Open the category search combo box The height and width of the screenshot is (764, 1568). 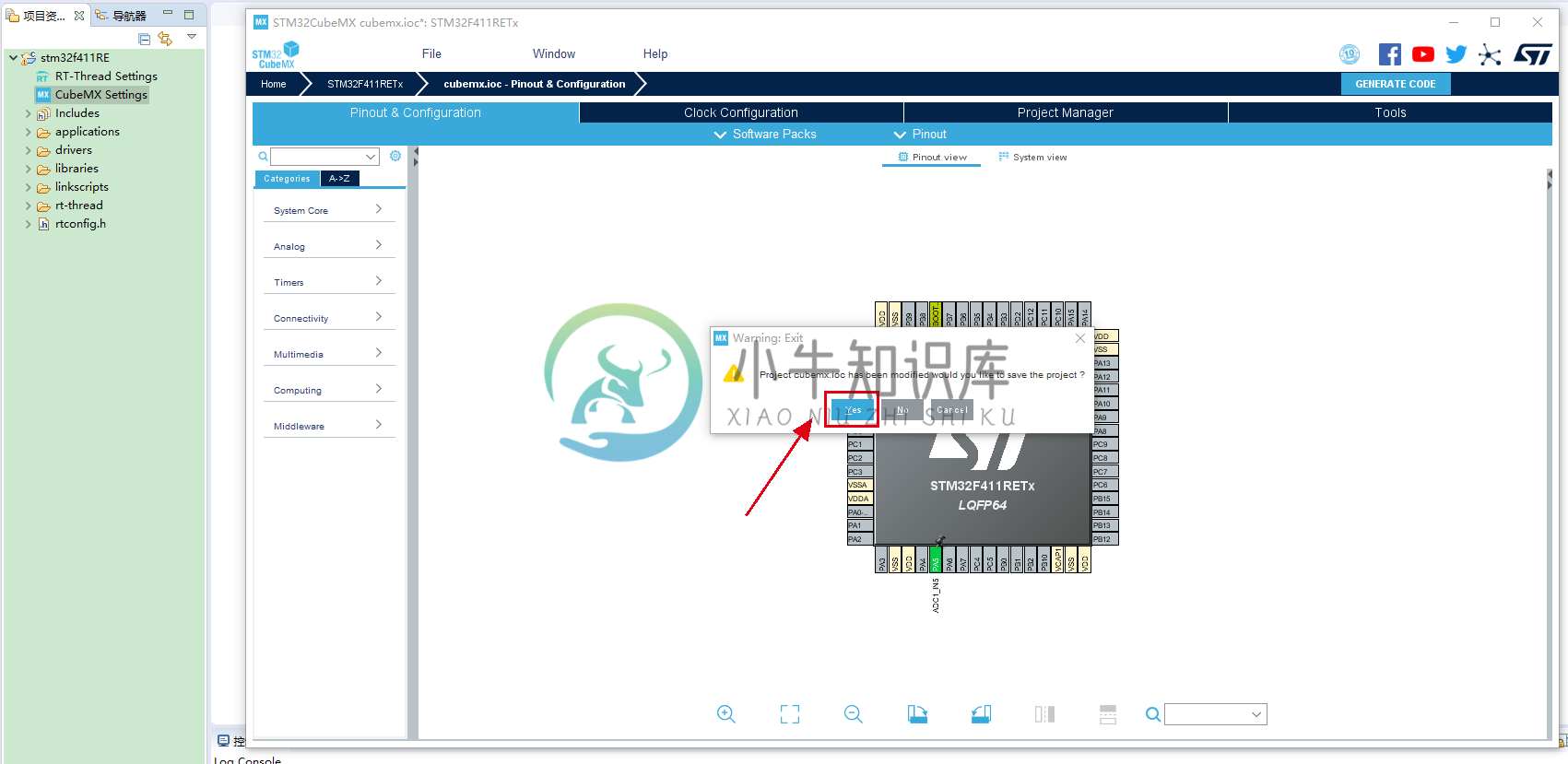(x=324, y=157)
